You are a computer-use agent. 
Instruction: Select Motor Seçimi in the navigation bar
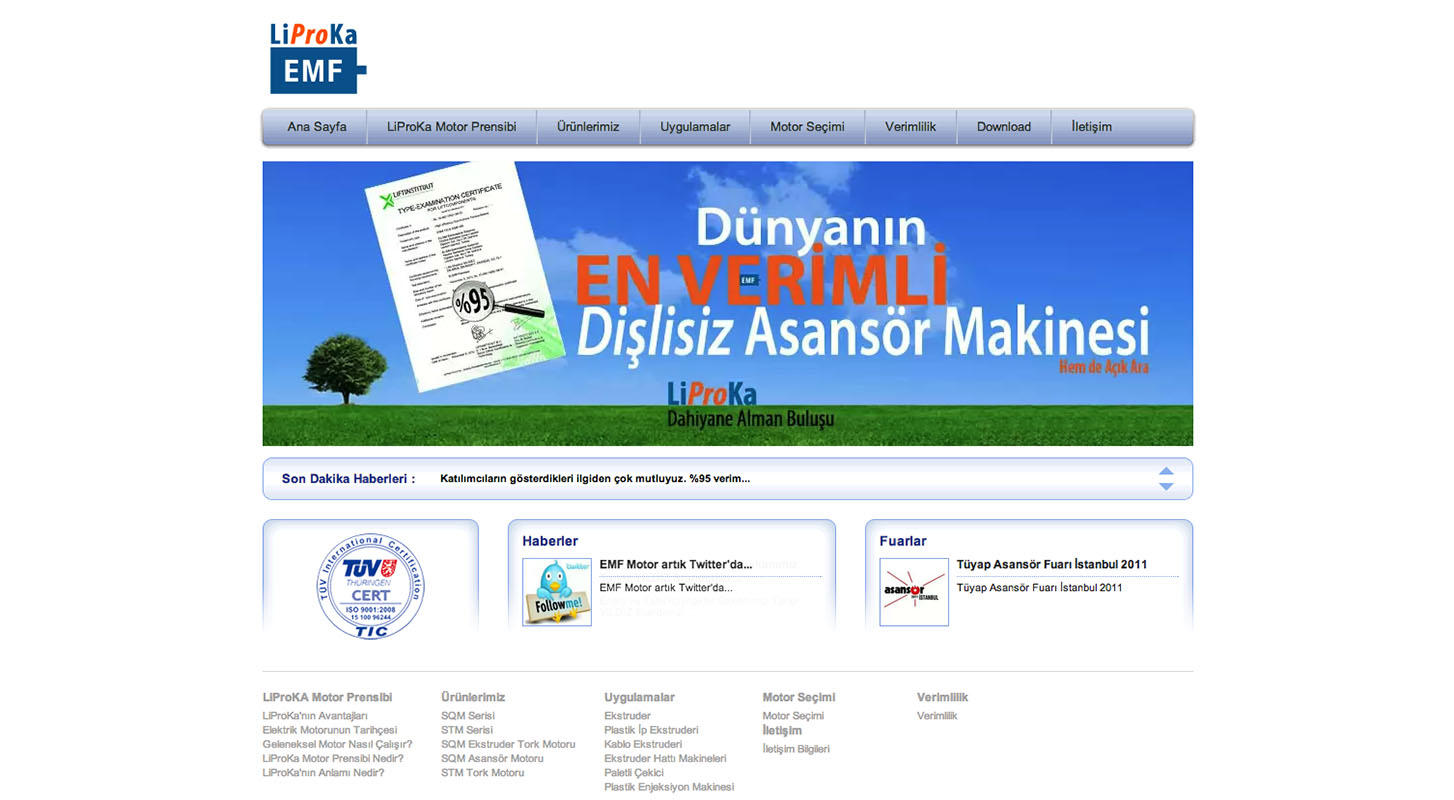(x=807, y=127)
